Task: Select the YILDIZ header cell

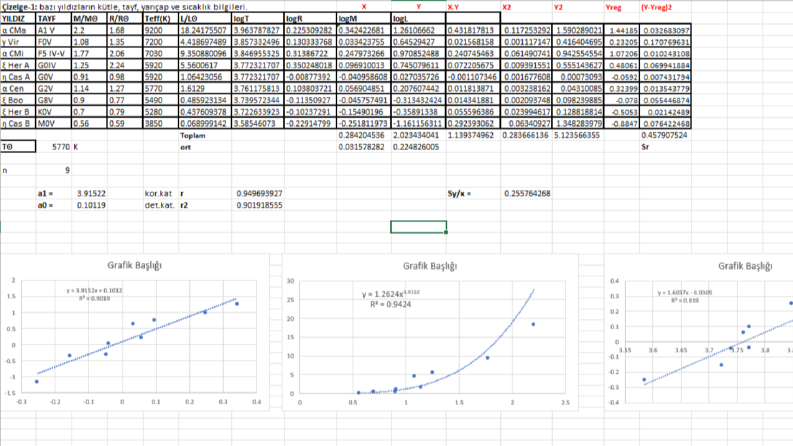Action: pyautogui.click(x=18, y=19)
